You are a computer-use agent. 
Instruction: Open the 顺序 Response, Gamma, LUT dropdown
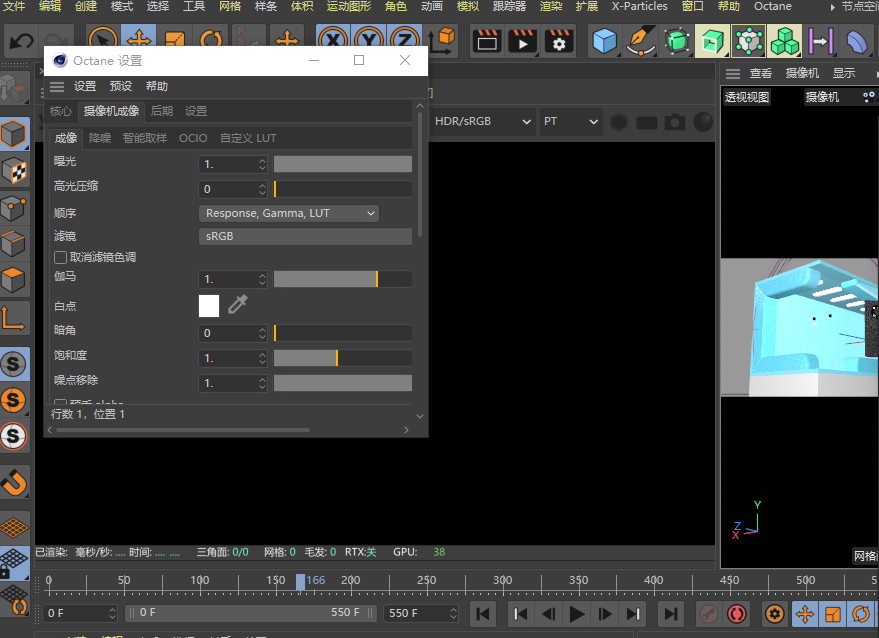click(289, 213)
